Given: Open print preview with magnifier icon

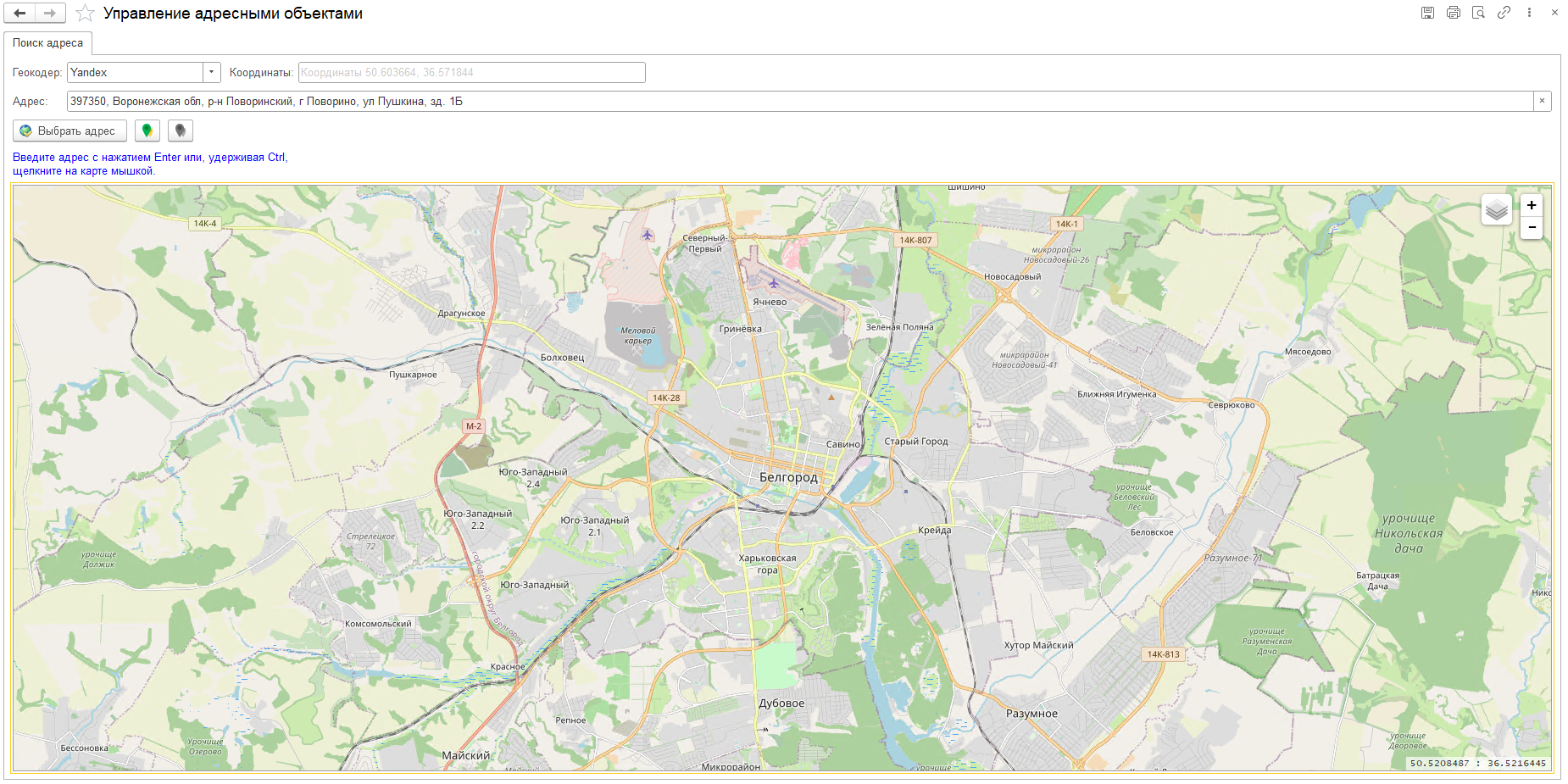Looking at the screenshot, I should (x=1478, y=13).
